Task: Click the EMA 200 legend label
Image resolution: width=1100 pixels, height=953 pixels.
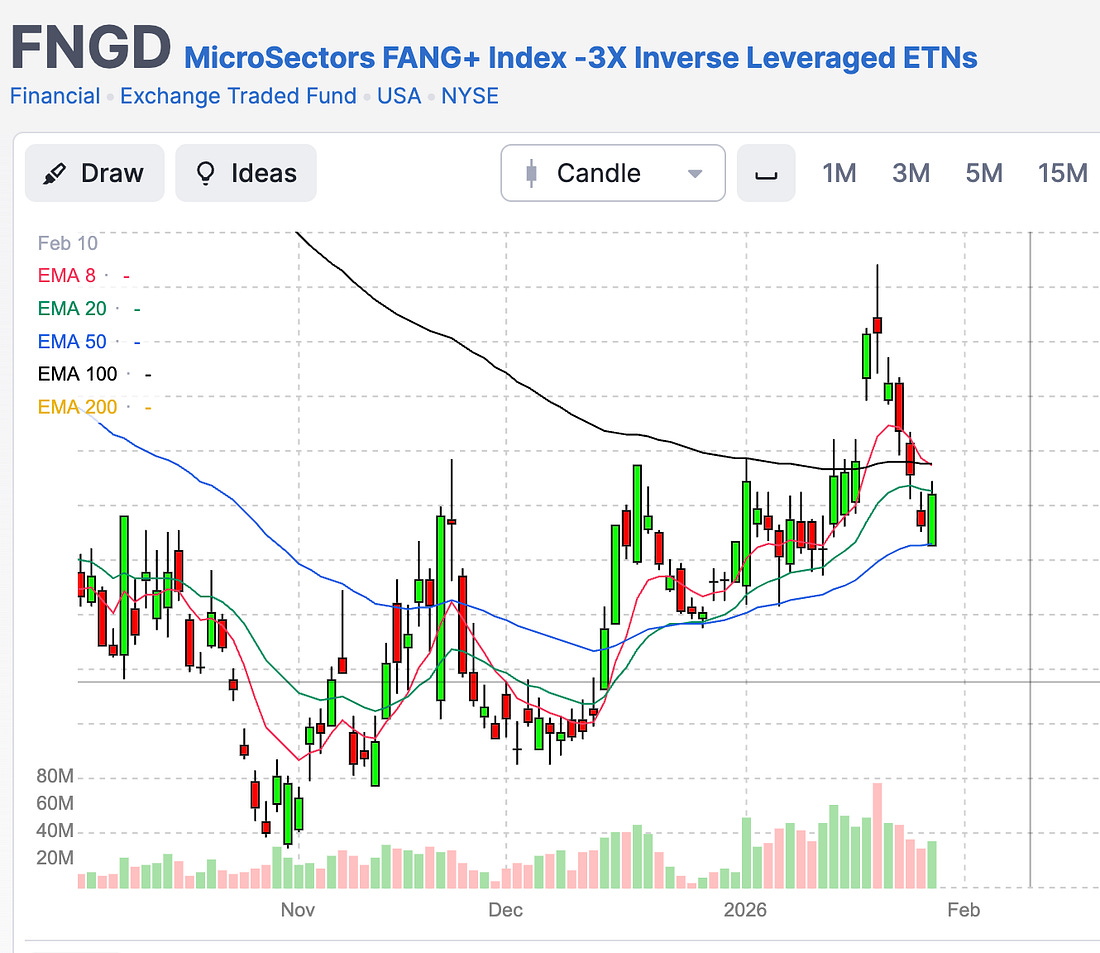Action: pyautogui.click(x=77, y=407)
